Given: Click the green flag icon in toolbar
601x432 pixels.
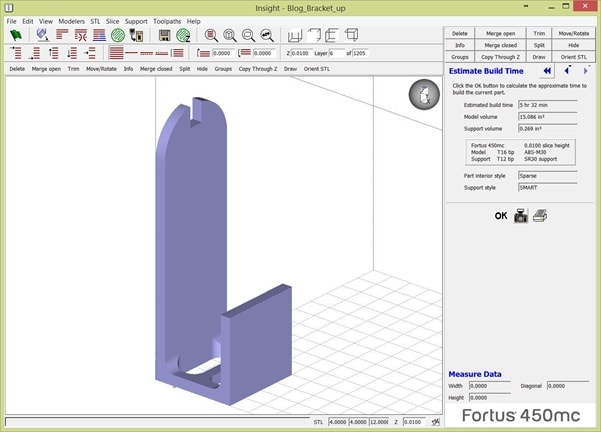Looking at the screenshot, I should 16,35.
